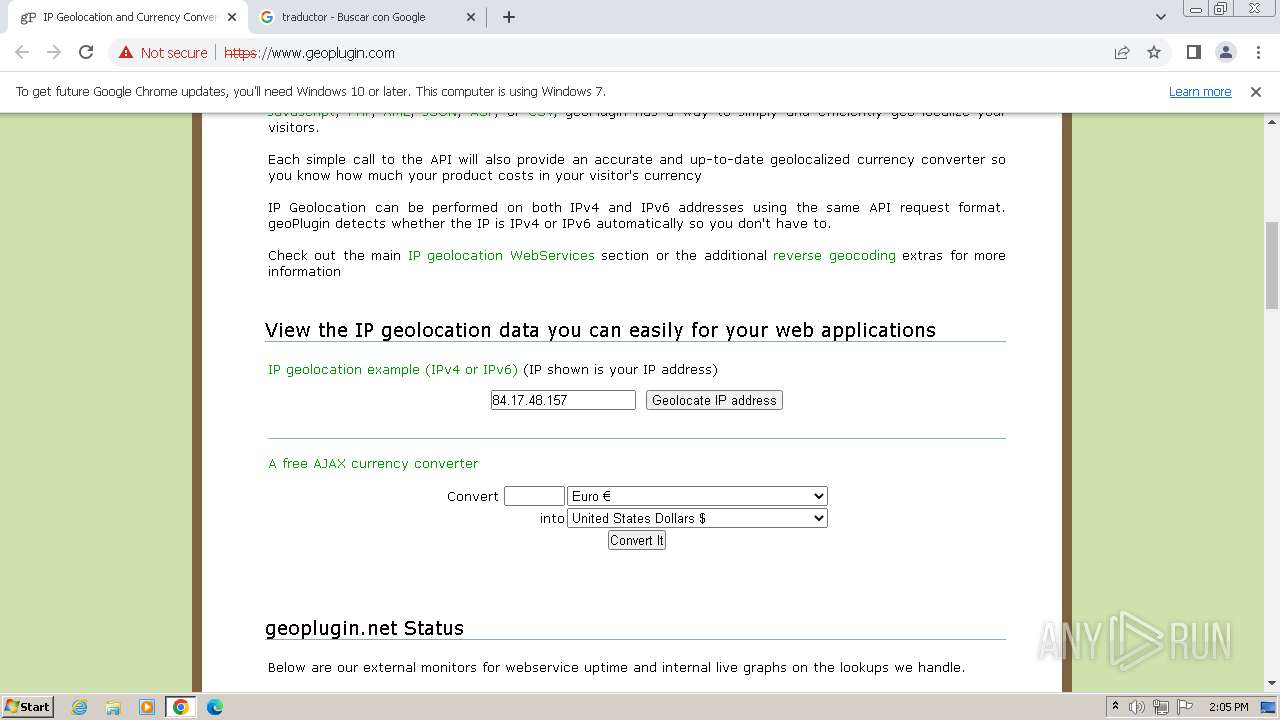
Task: Show hidden system tray icons
Action: [x=1115, y=706]
